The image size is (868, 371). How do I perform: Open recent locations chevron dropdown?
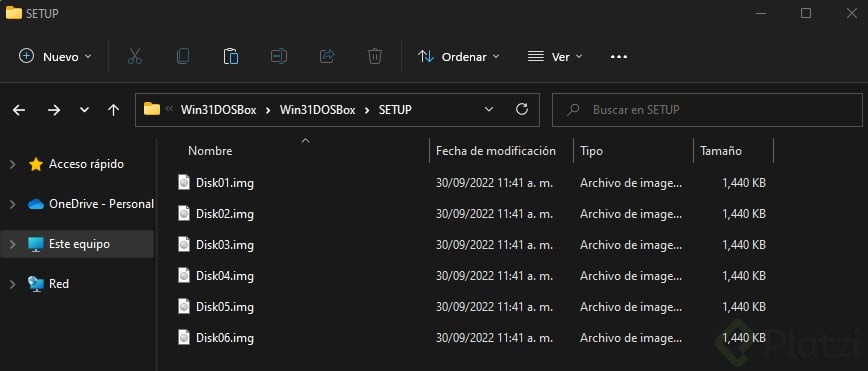[x=84, y=110]
